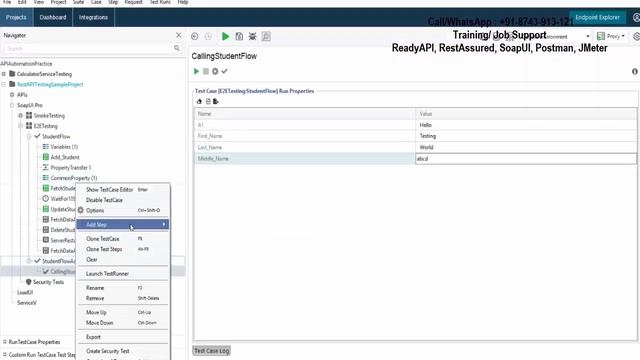The width and height of the screenshot is (640, 360).
Task: Click the info icon right of the step toolbar
Action: [635, 71]
